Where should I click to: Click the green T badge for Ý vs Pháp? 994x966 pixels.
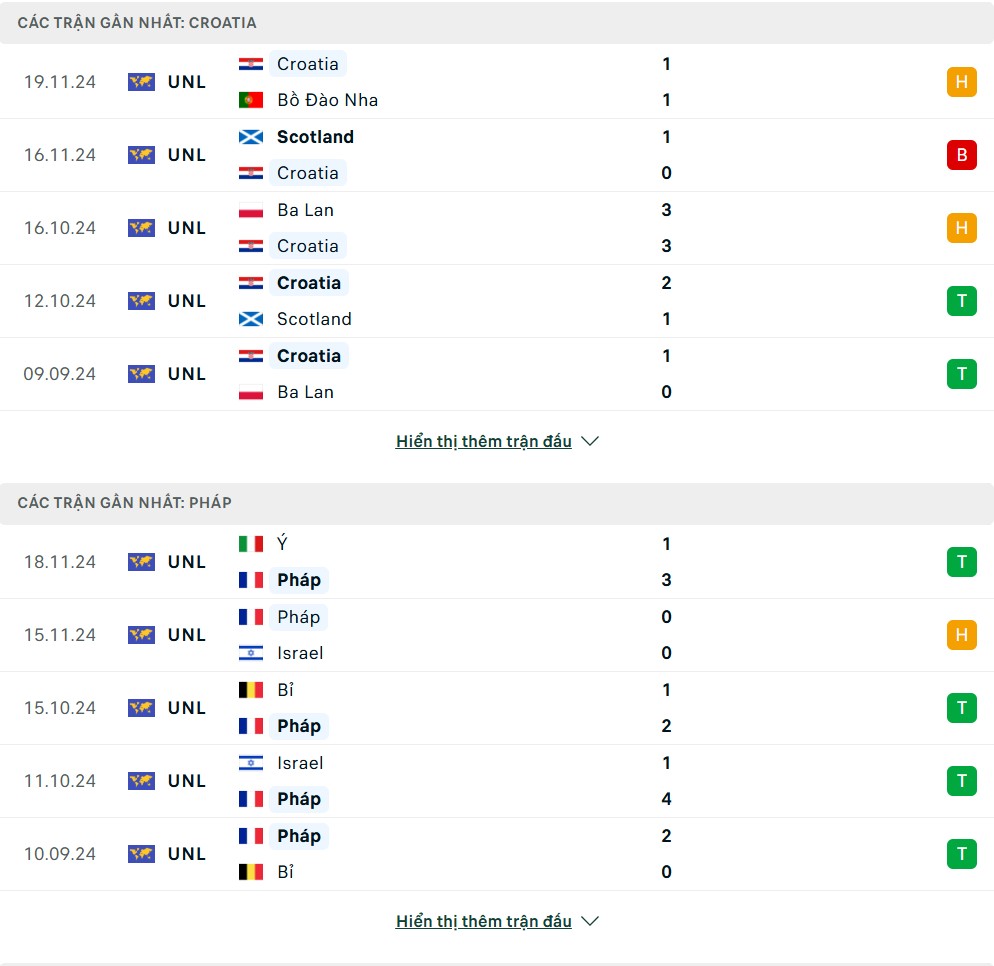(x=962, y=562)
